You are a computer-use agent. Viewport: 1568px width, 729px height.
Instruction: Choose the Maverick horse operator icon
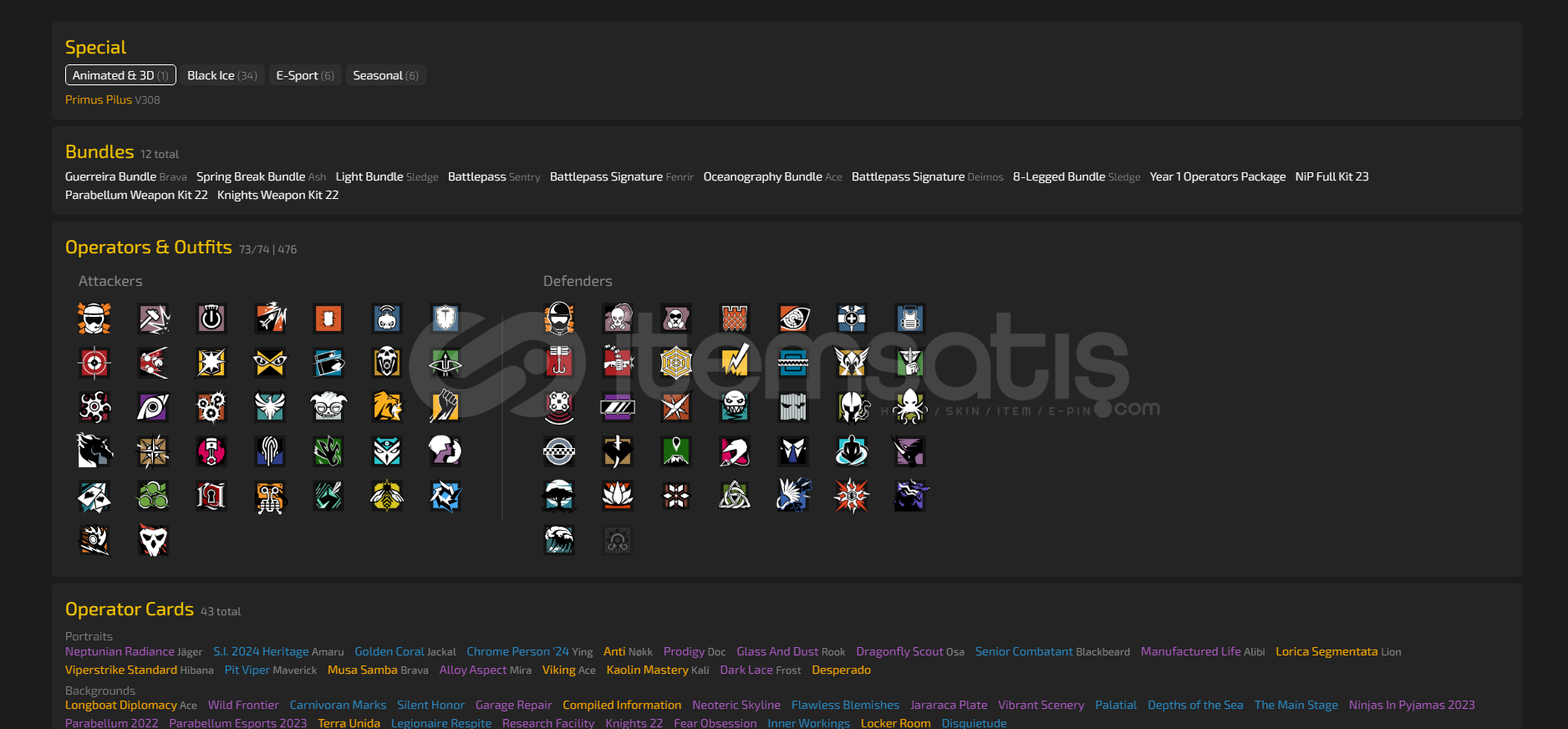(x=94, y=451)
